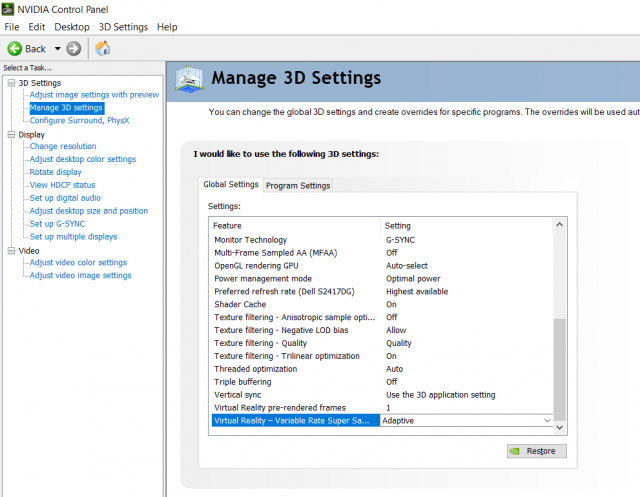The width and height of the screenshot is (640, 497).
Task: Select the Global Settings tab
Action: click(x=231, y=184)
